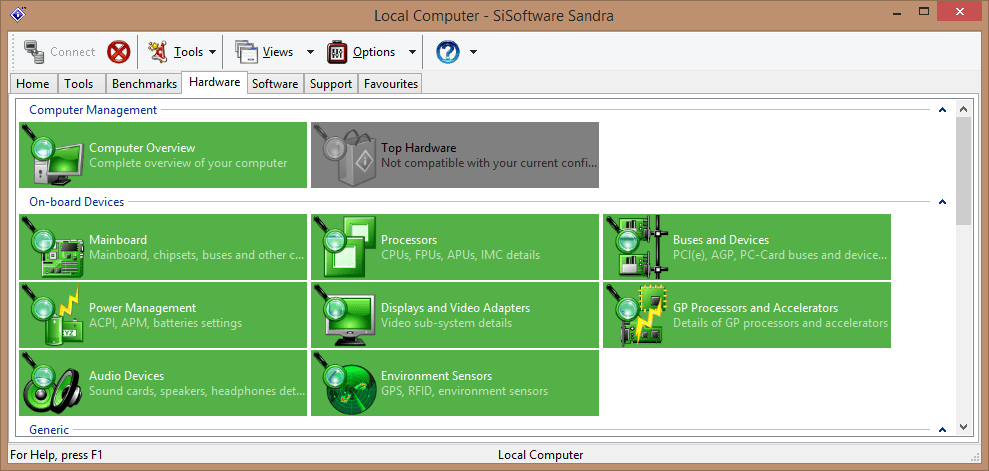Click the Tools toolbar icon
The height and width of the screenshot is (471, 989).
click(158, 52)
